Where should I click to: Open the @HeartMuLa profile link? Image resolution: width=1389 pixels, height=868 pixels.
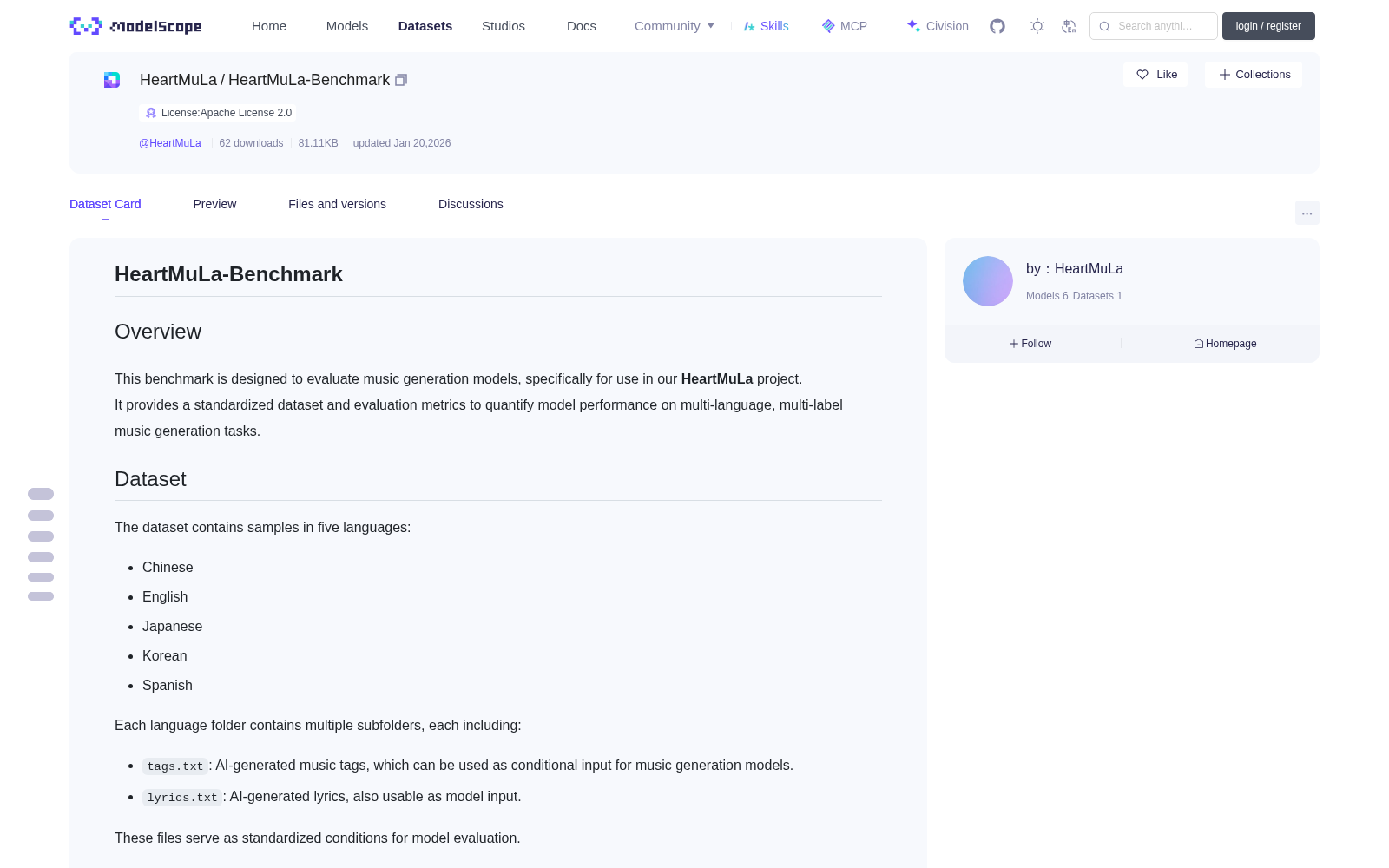(170, 143)
